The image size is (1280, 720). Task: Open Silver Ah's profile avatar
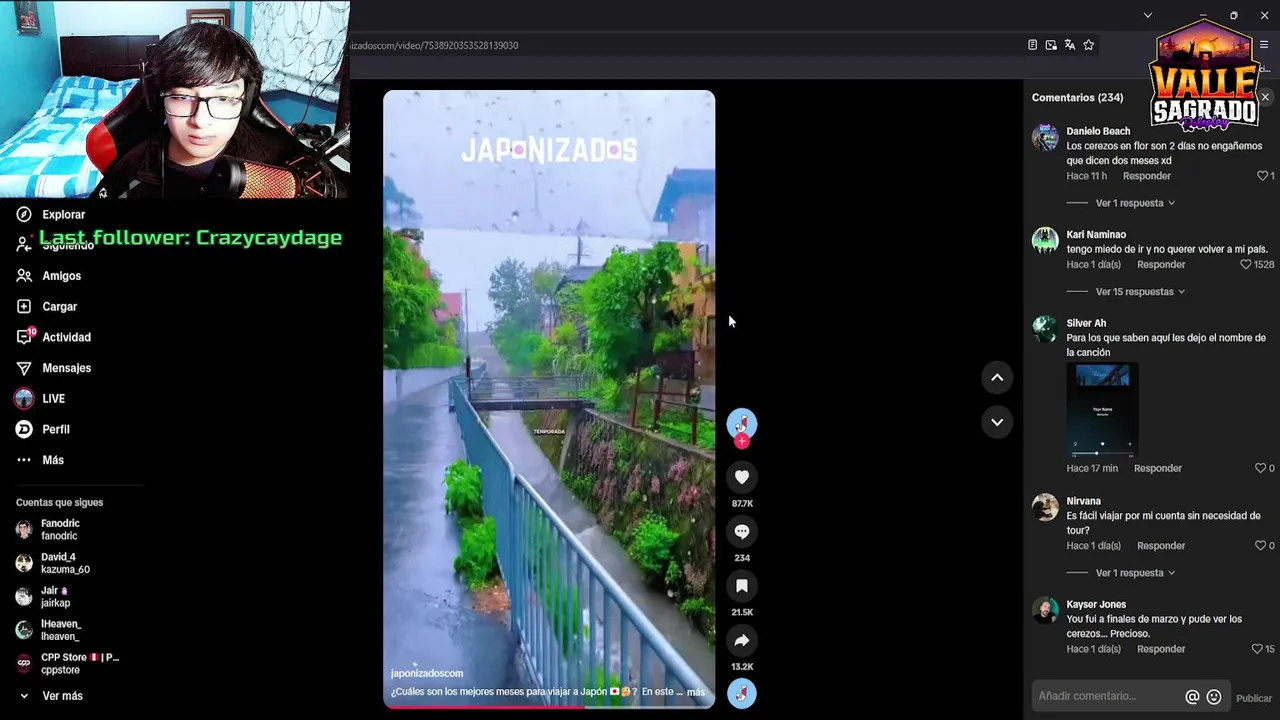coord(1045,329)
